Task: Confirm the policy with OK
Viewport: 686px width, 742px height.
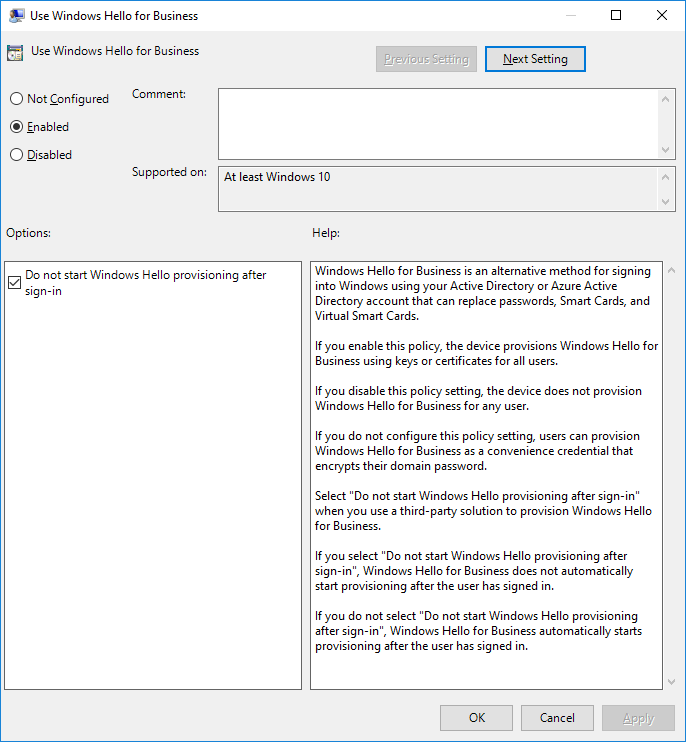Action: (x=477, y=718)
